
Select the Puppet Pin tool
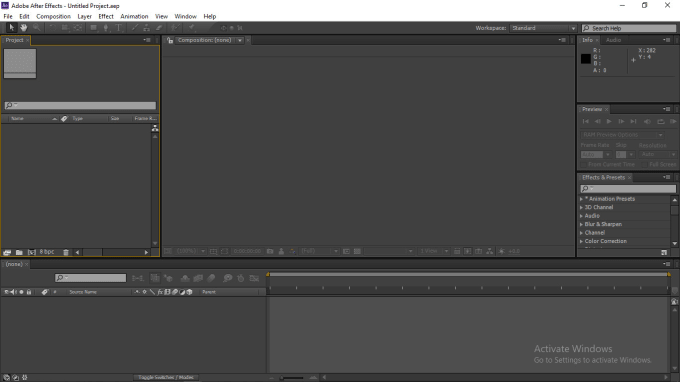(191, 28)
